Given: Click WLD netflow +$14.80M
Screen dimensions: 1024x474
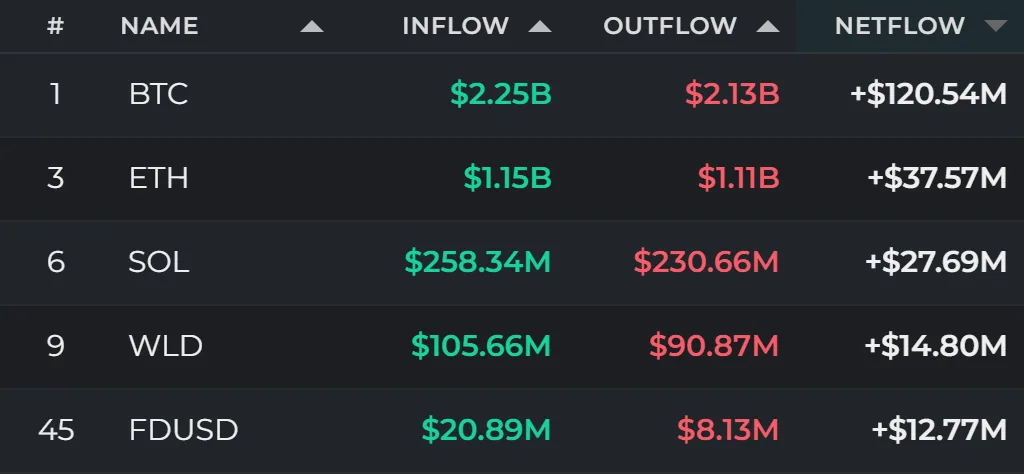Looking at the screenshot, I should [936, 345].
